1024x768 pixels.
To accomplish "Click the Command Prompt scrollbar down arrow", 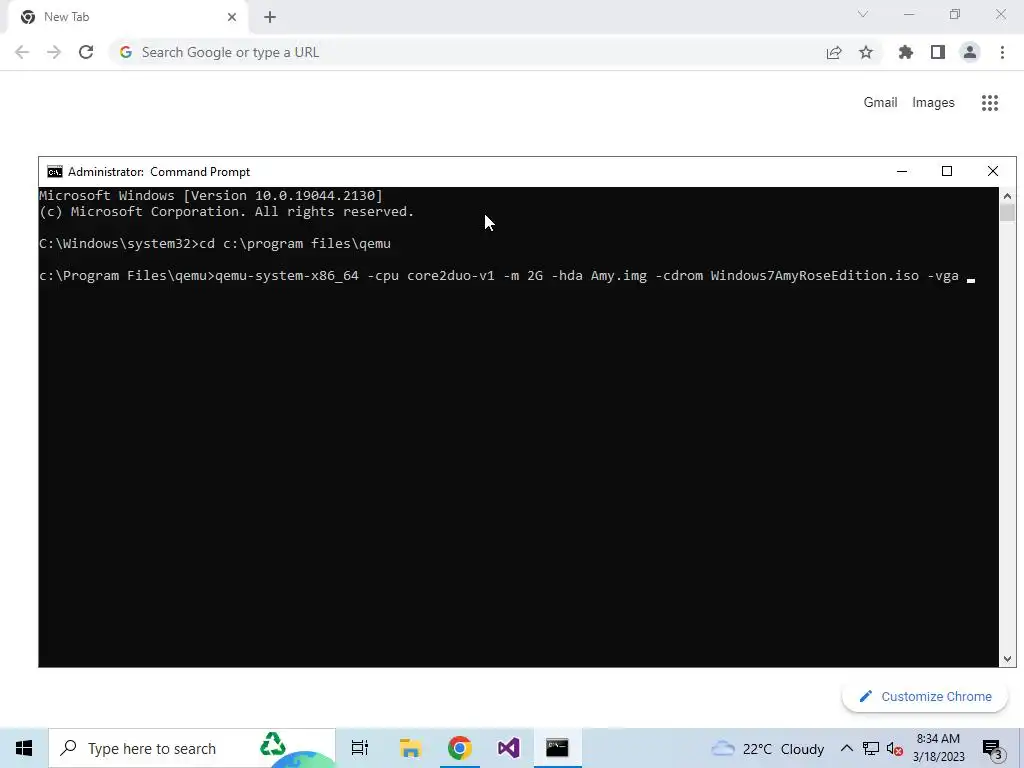I will coord(1007,659).
